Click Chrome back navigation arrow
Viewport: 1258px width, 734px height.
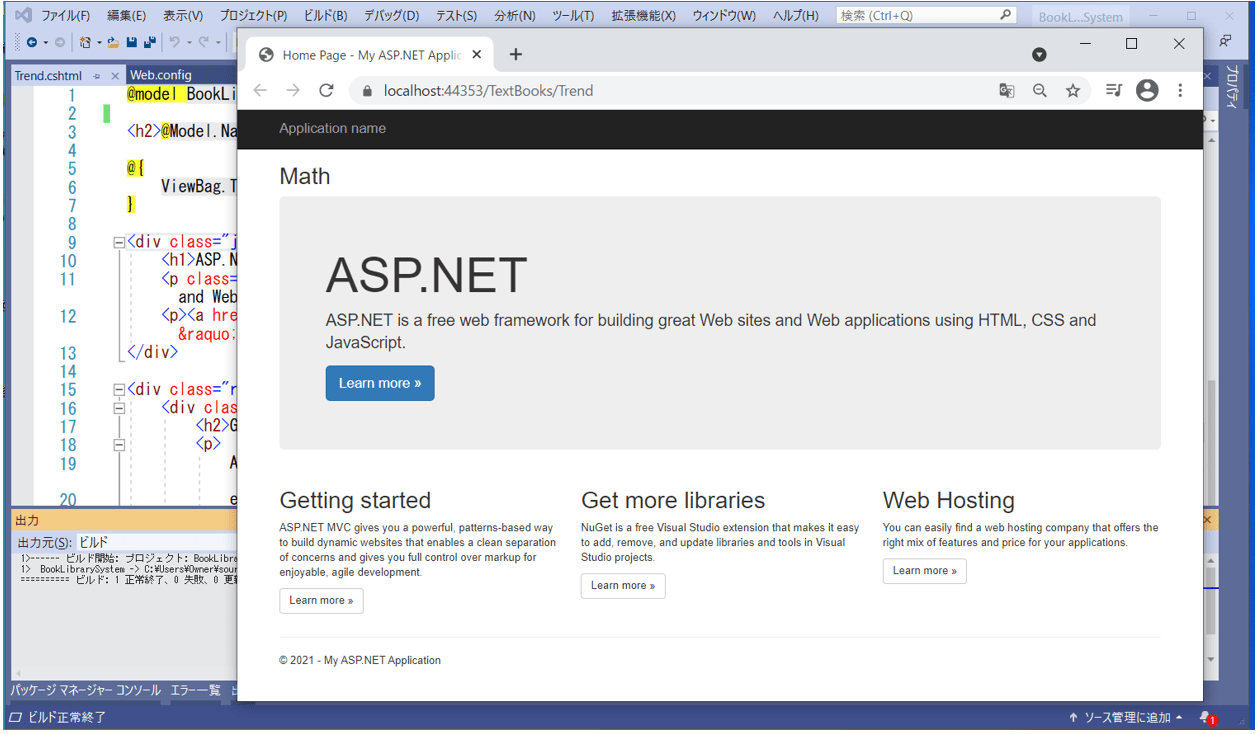pos(260,90)
